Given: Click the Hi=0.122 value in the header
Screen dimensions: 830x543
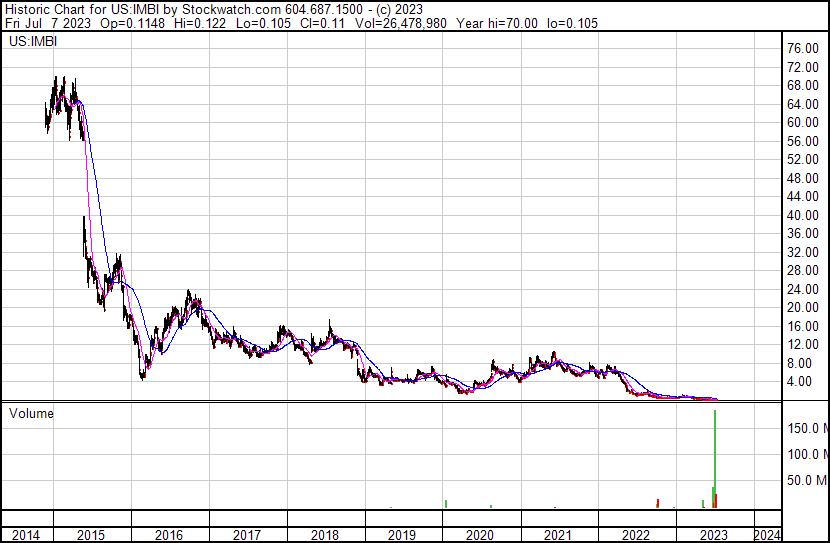Looking at the screenshot, I should (200, 23).
